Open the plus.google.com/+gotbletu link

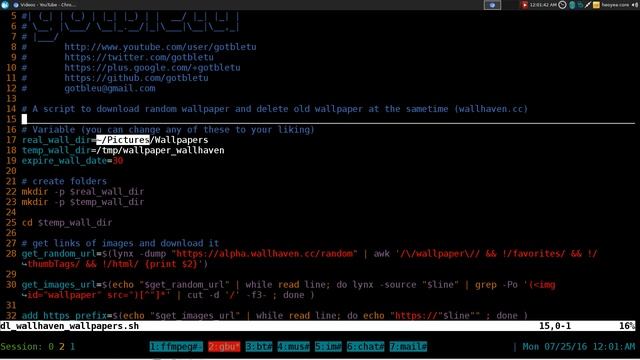coord(152,67)
